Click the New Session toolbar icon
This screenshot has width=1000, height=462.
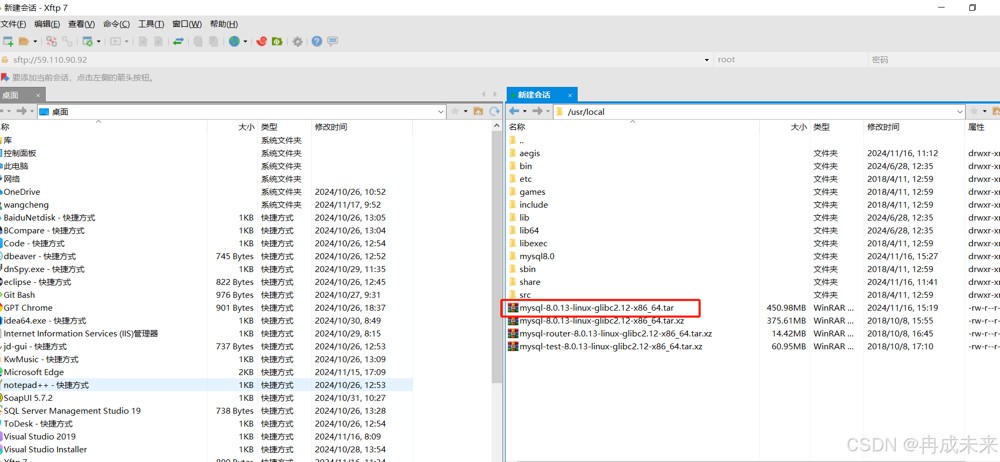point(8,41)
